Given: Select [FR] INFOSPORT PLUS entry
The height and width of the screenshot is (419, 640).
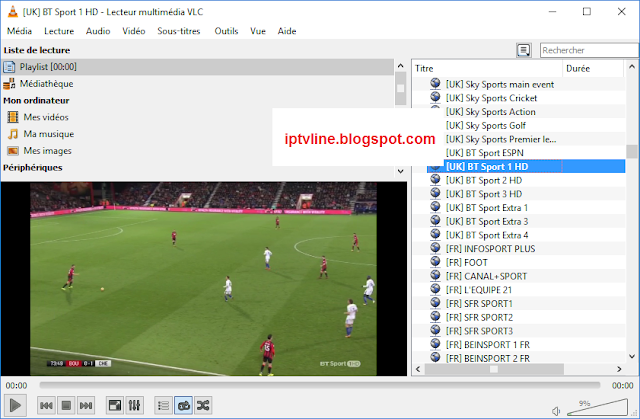Looking at the screenshot, I should (490, 249).
